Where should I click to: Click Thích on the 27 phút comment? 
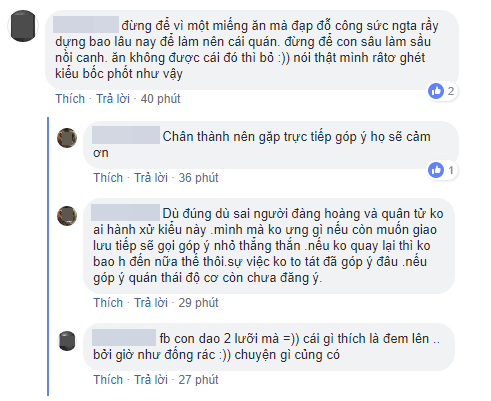[x=108, y=380]
